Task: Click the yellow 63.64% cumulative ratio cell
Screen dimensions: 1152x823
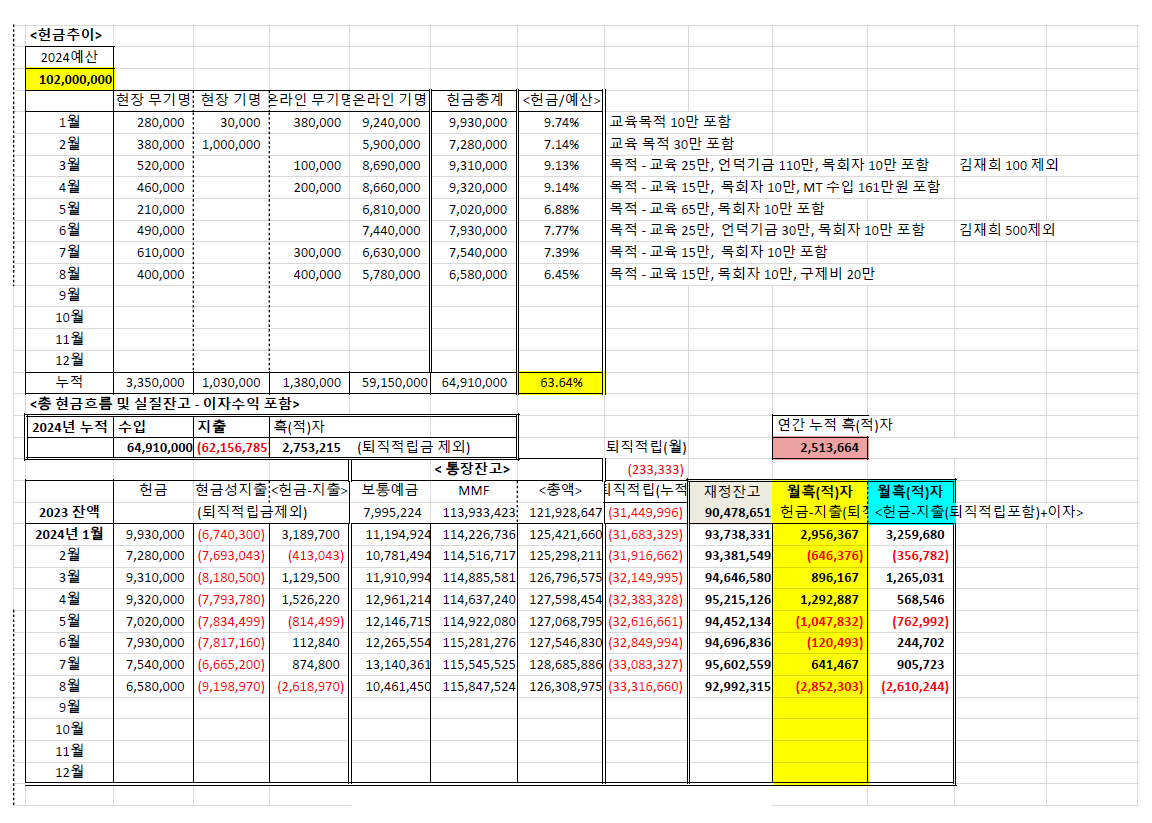Action: tap(561, 382)
